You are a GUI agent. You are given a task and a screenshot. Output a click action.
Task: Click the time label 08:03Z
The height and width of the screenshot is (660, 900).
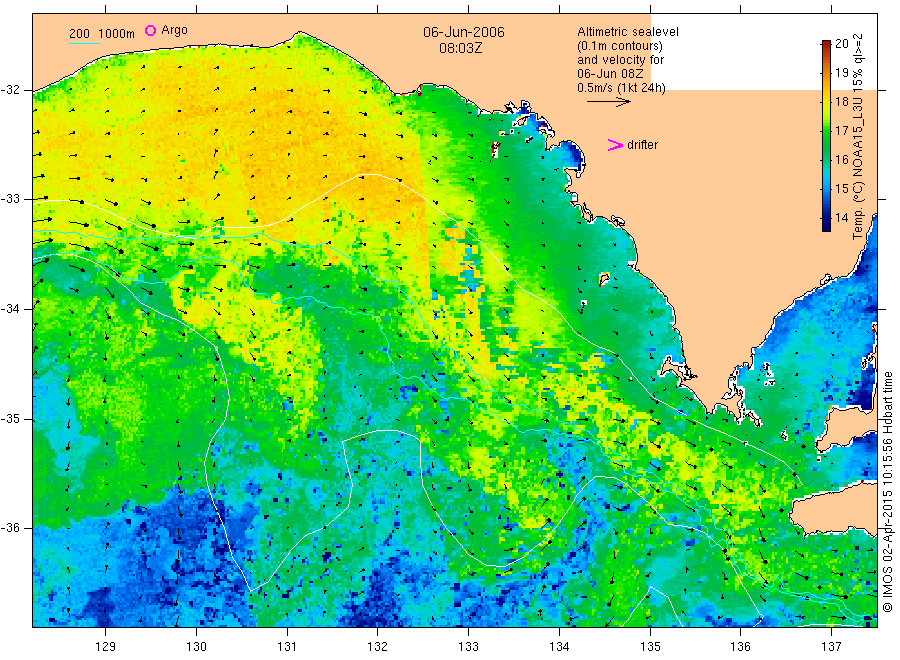pyautogui.click(x=460, y=48)
